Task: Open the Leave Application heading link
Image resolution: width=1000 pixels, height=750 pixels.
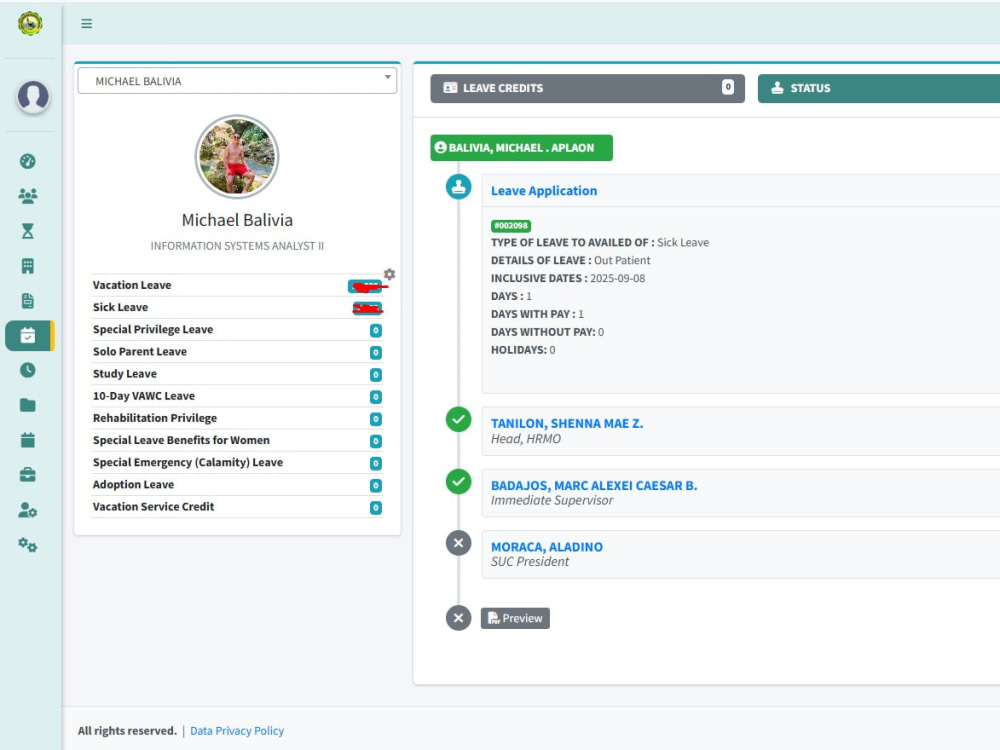Action: pos(544,191)
